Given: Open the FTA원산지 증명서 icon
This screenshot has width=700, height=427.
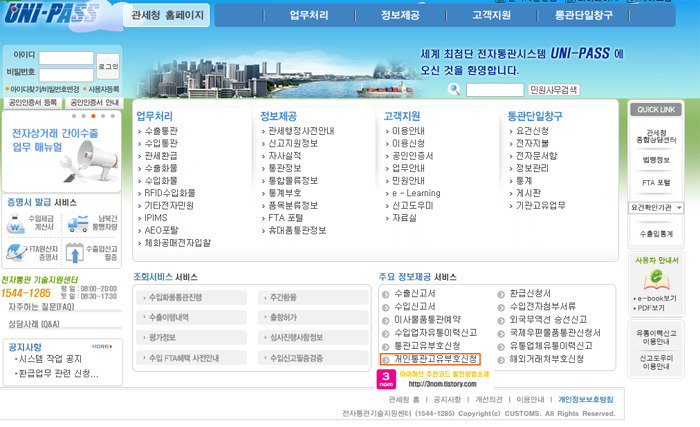Looking at the screenshot, I should [x=16, y=253].
